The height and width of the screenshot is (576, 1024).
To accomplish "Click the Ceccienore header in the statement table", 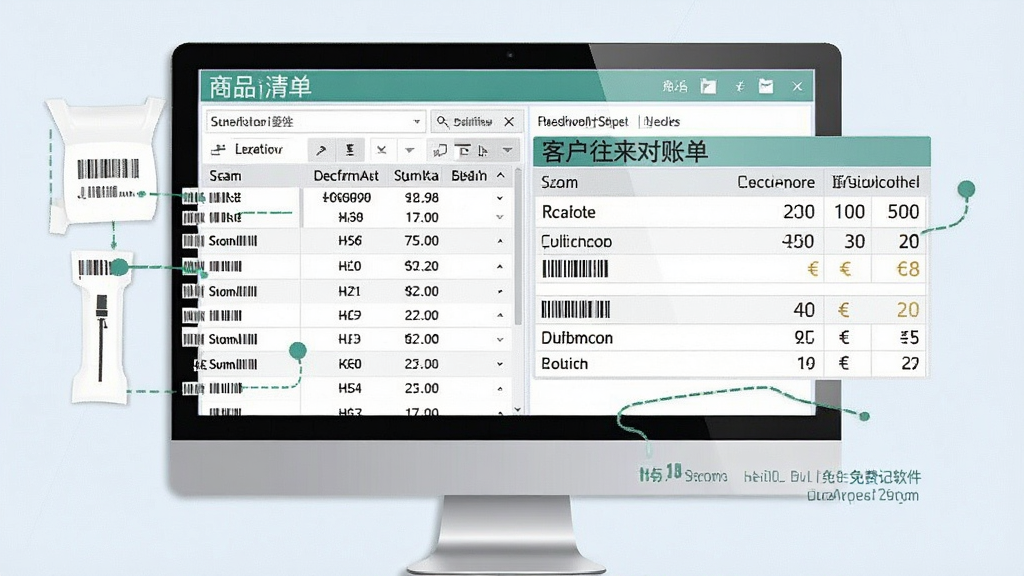I will pos(776,182).
